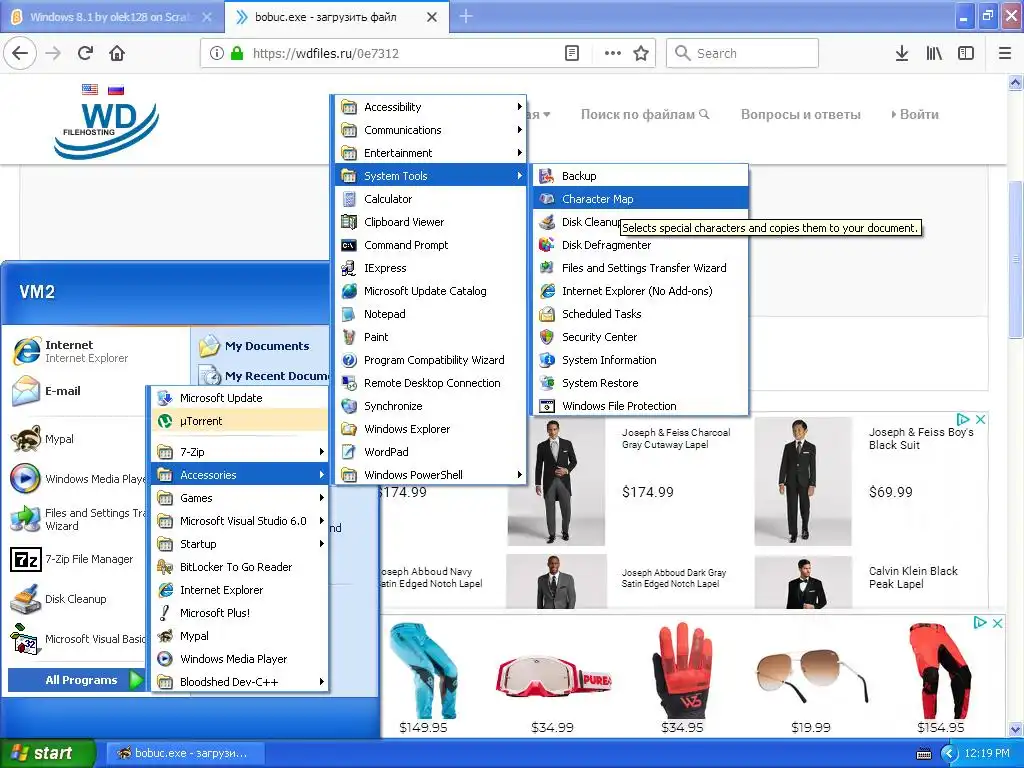Click the Windows Start button
1024x768 pixels.
48,753
